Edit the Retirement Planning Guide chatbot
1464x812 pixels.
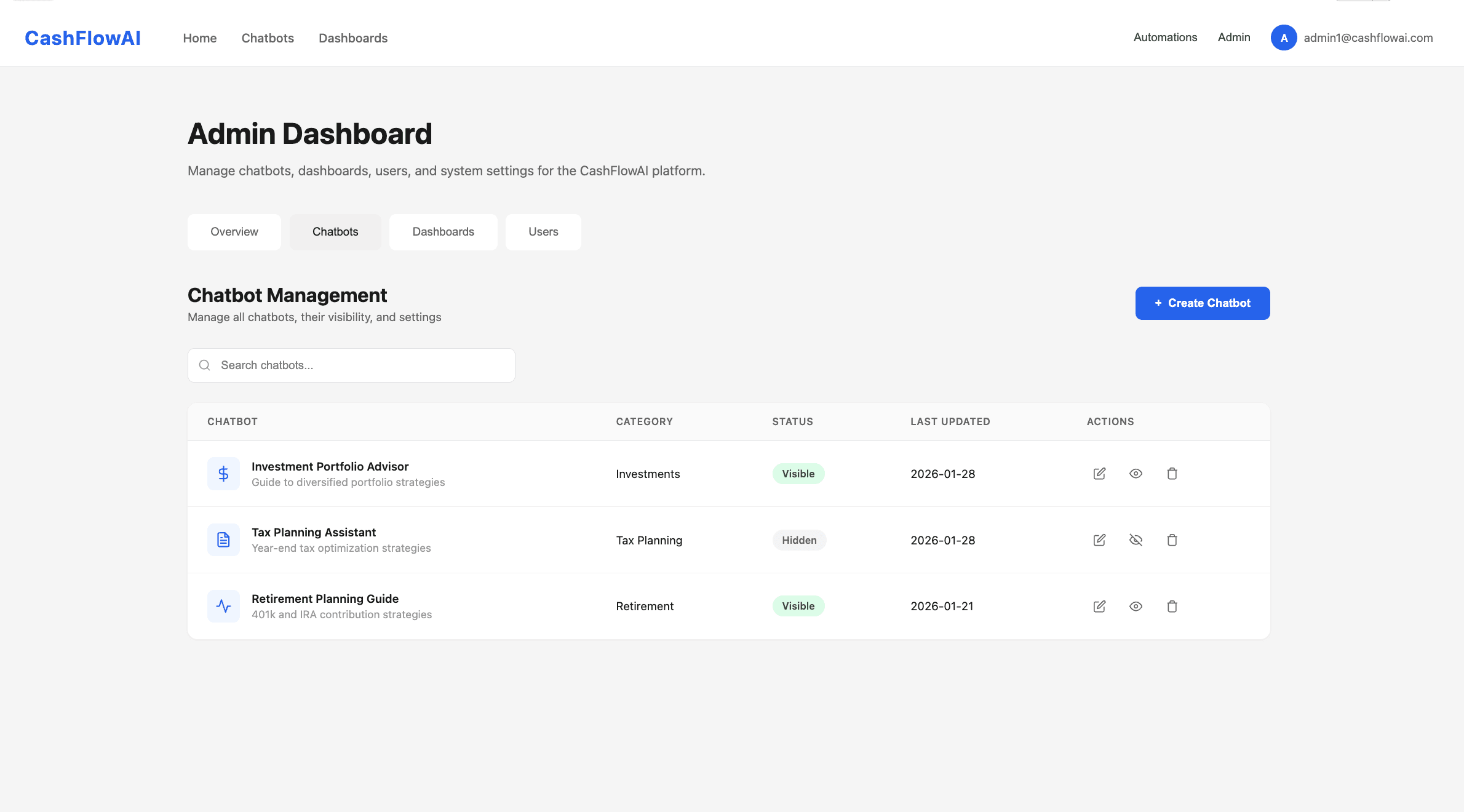click(1099, 606)
